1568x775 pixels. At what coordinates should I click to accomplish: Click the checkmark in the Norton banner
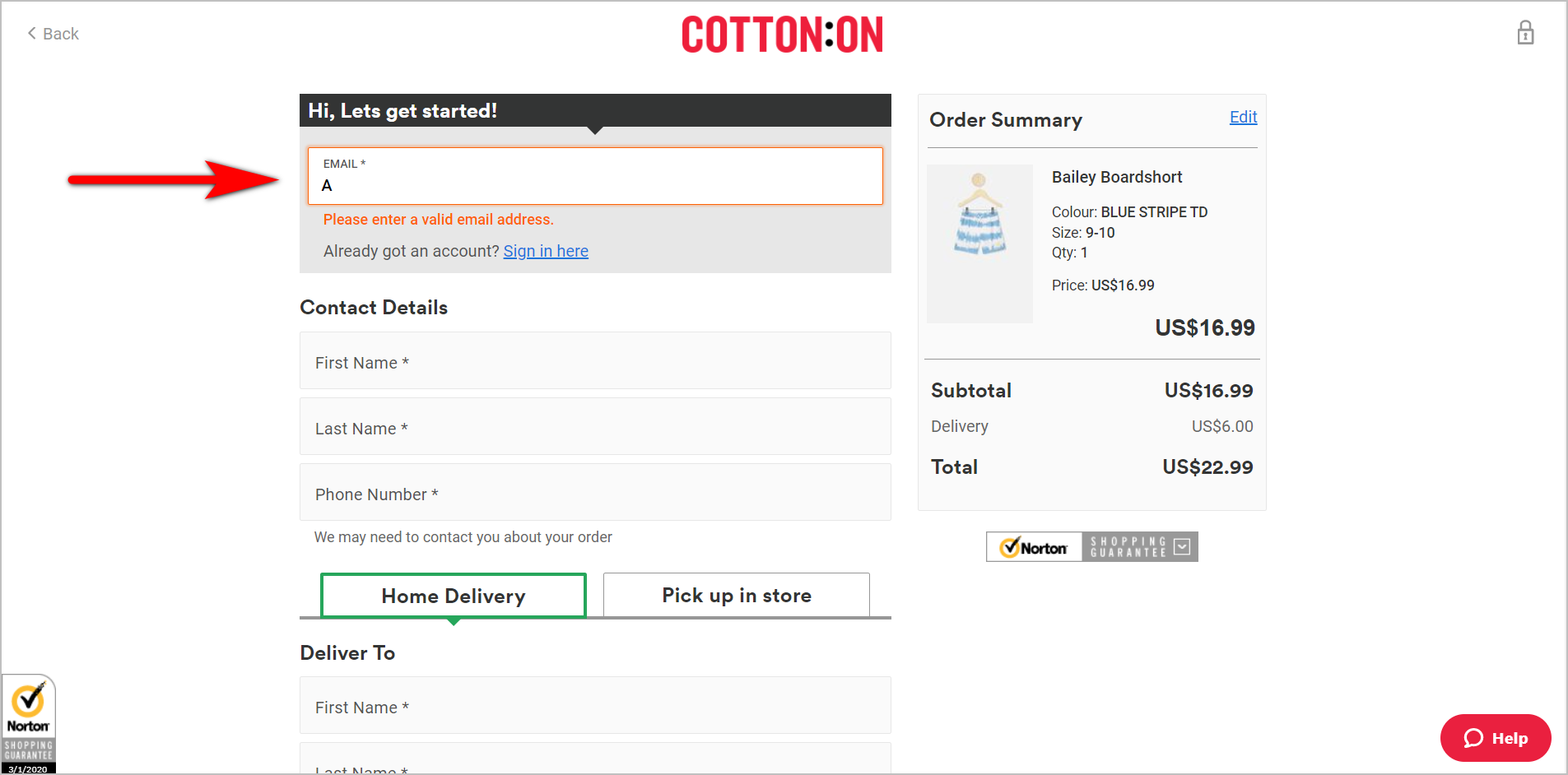tap(1012, 545)
